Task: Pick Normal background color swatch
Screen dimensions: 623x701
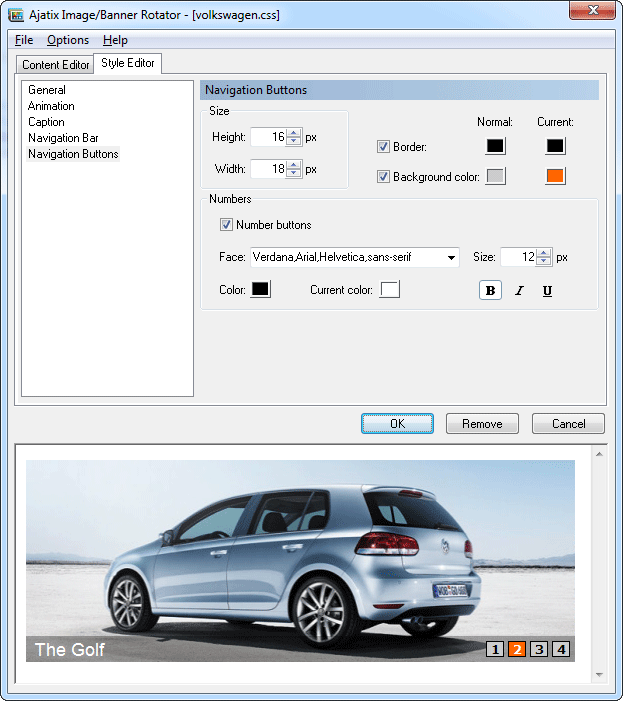Action: (x=495, y=176)
